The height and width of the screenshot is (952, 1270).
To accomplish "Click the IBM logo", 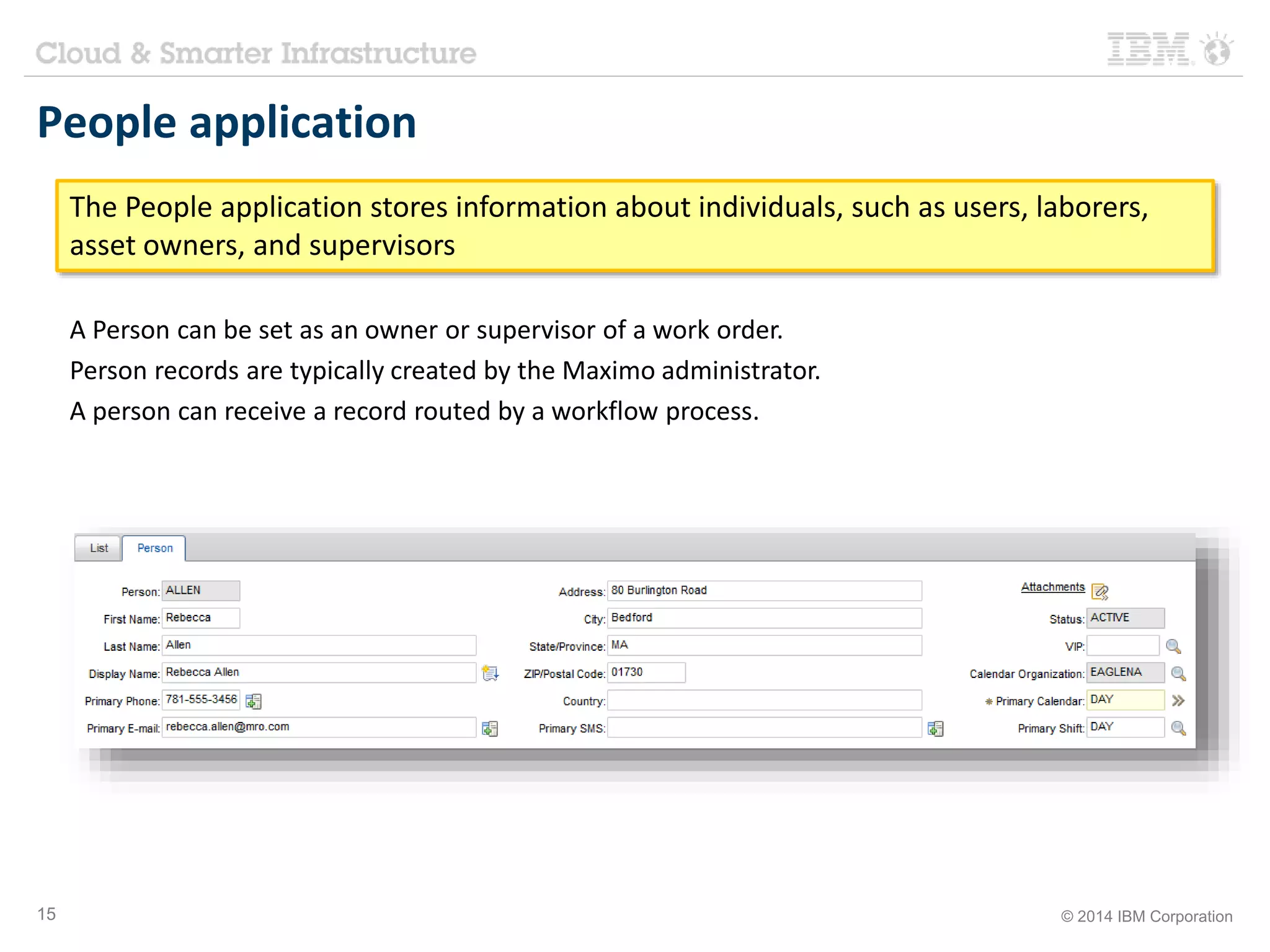I will (x=1170, y=49).
